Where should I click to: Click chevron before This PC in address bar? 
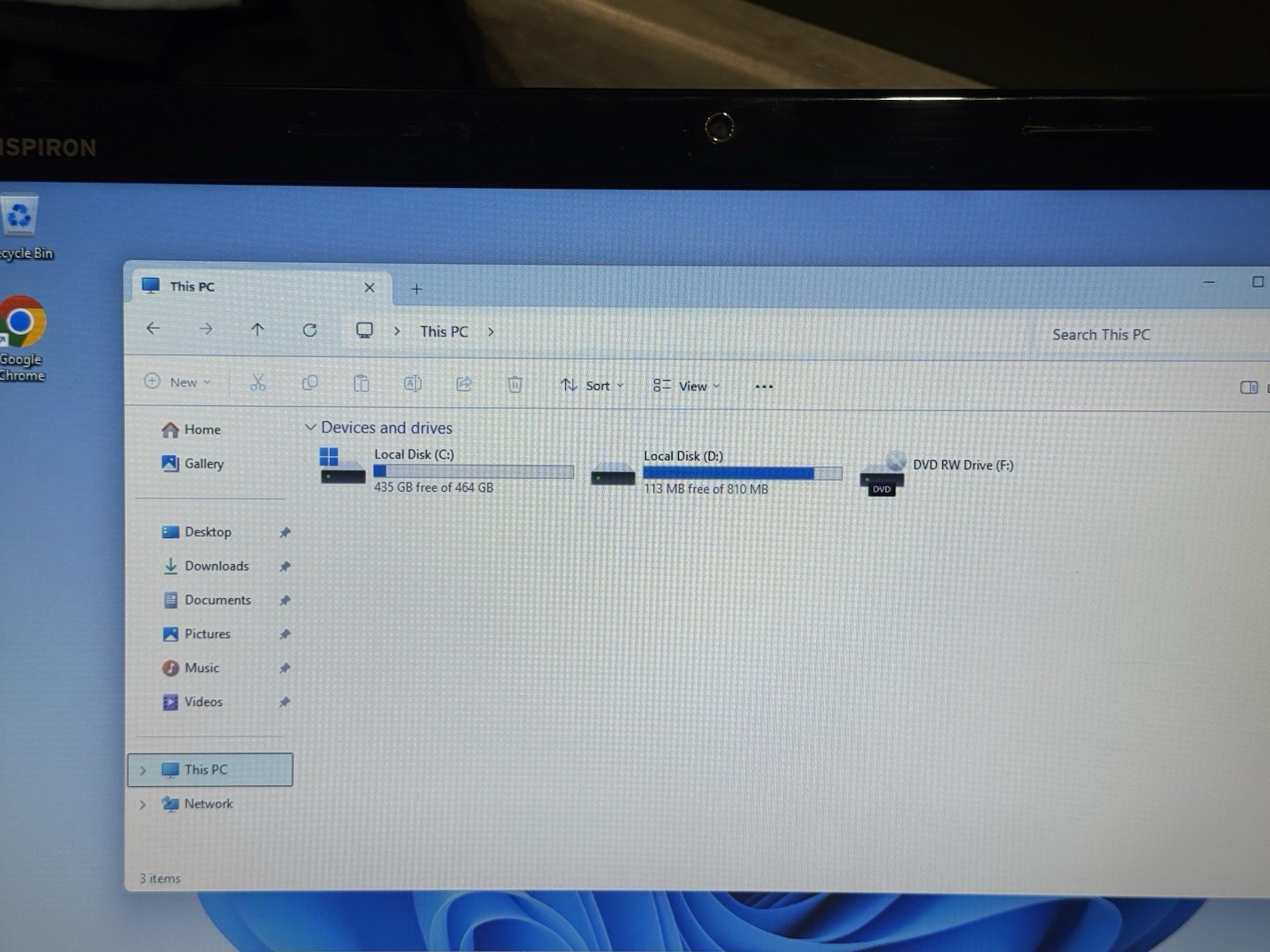point(397,332)
